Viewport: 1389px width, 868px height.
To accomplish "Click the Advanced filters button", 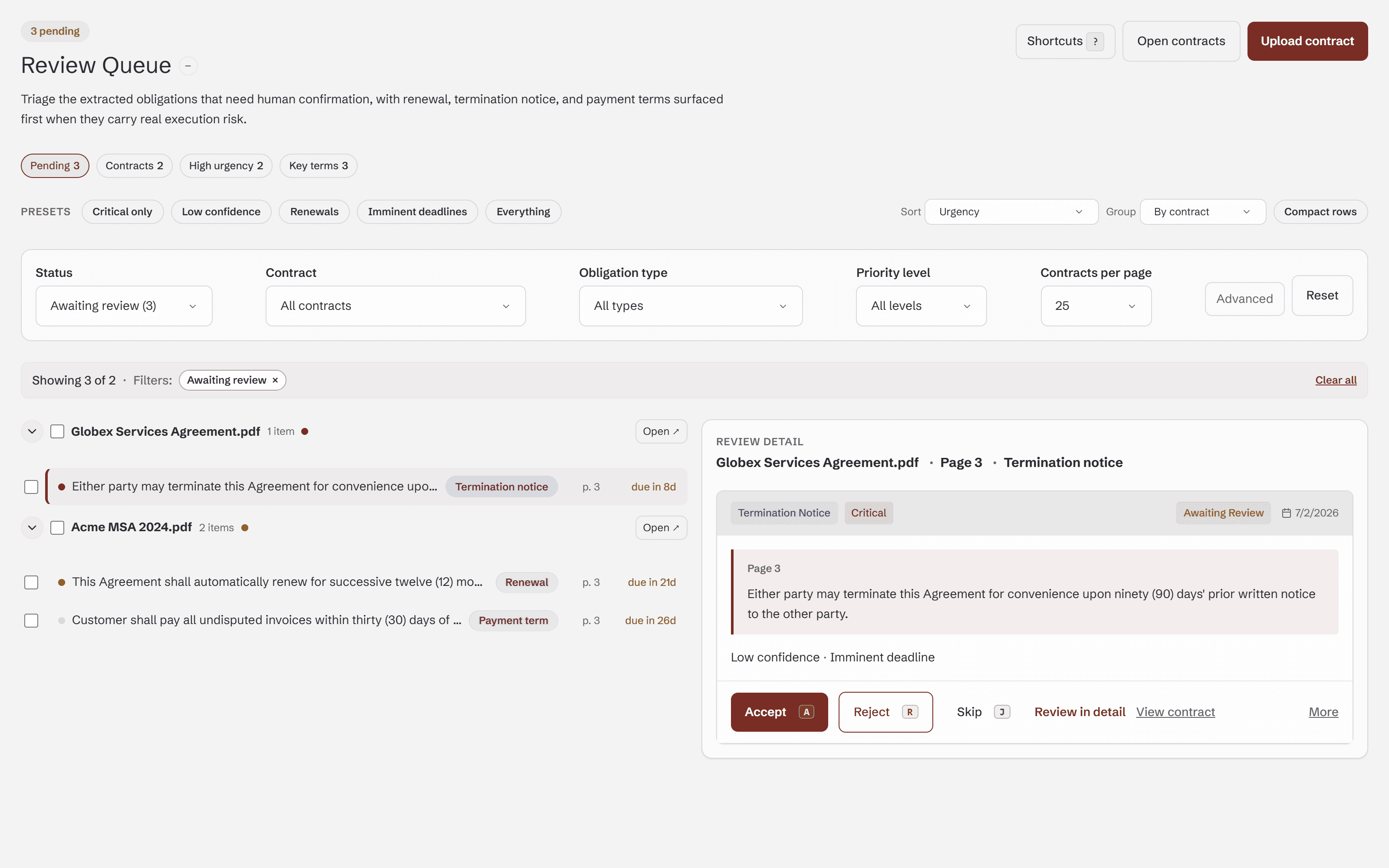I will [1244, 299].
